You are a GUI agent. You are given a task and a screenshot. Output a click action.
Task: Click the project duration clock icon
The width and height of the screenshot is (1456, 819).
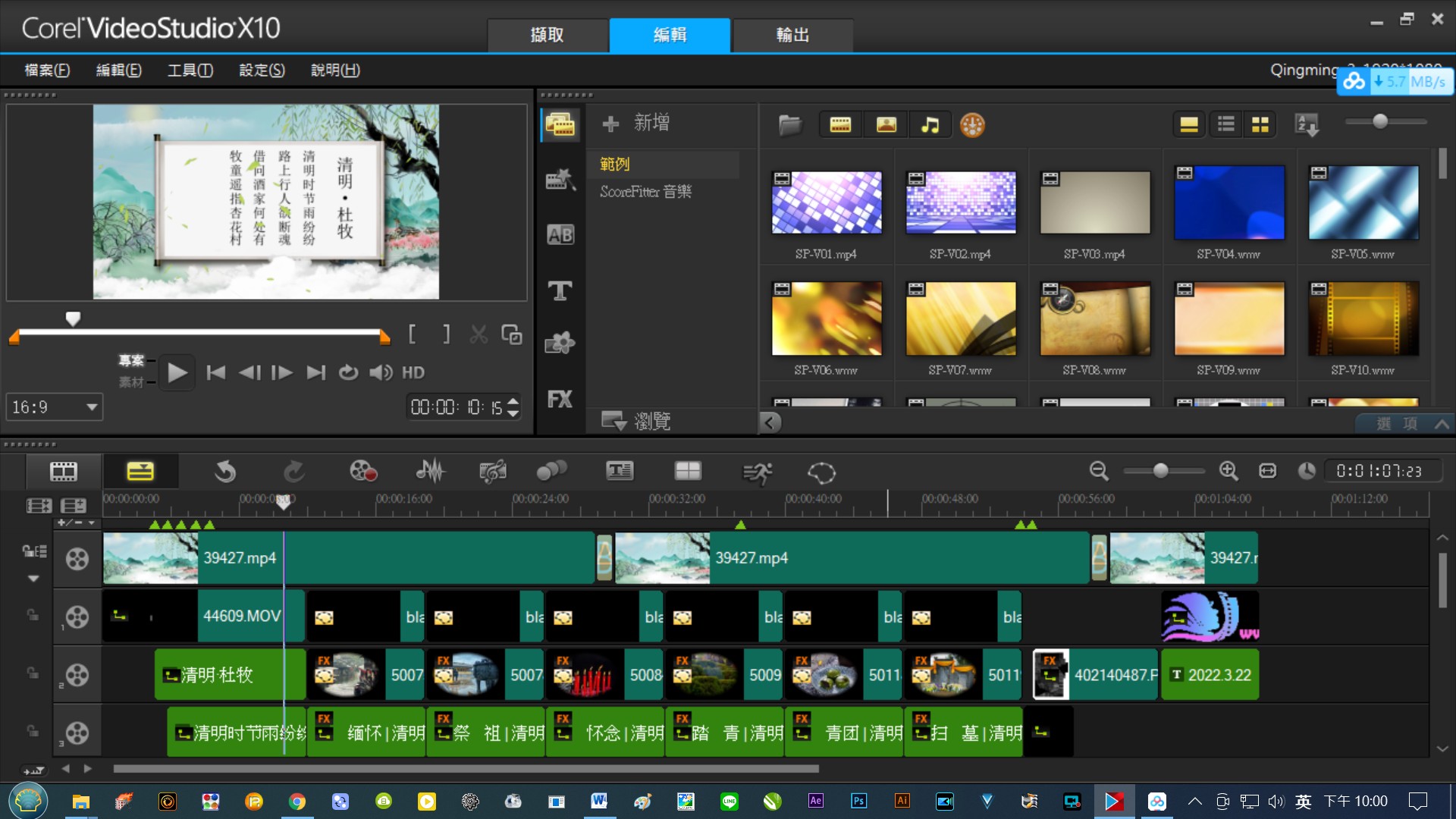coord(1306,471)
